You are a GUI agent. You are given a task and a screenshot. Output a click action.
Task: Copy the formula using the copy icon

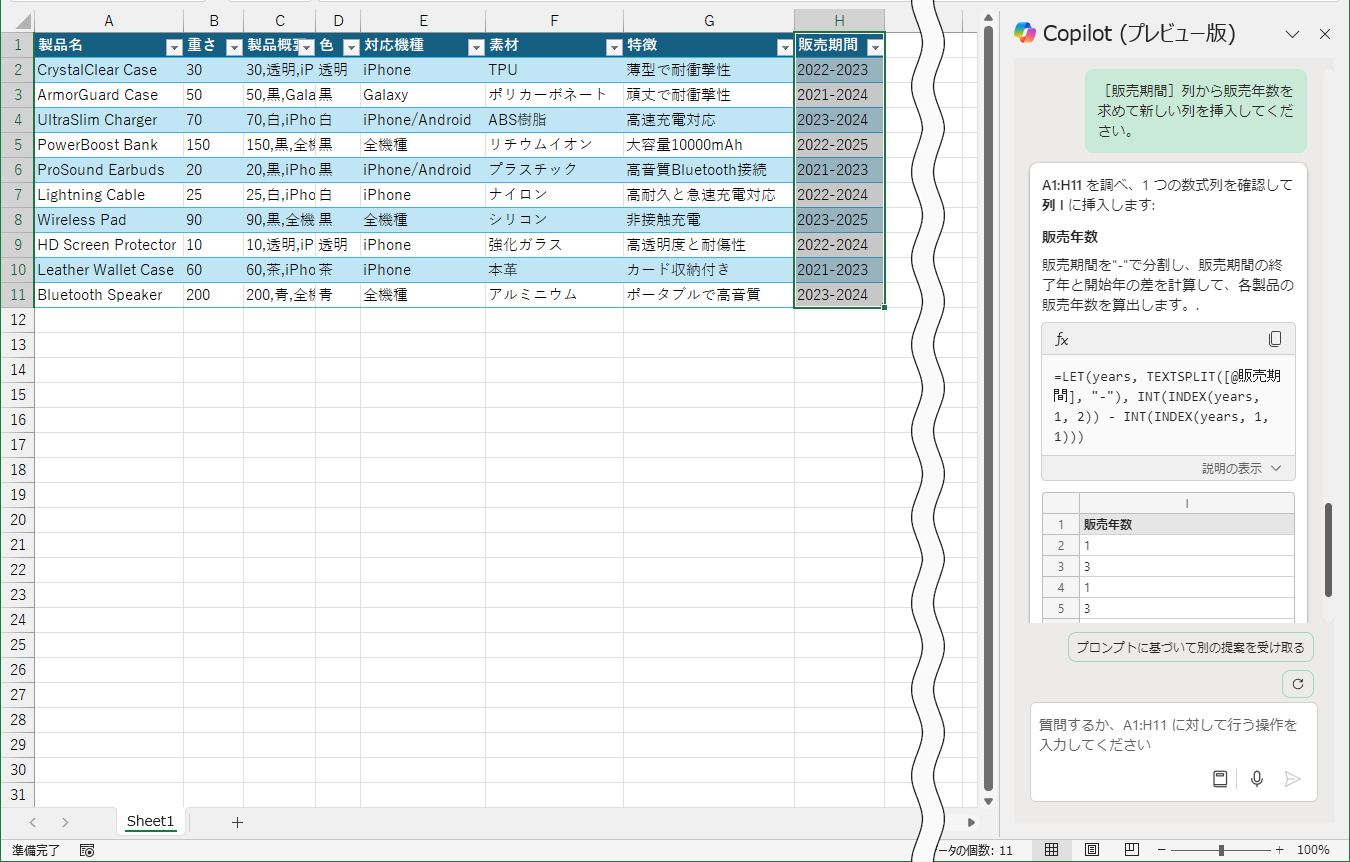1275,339
